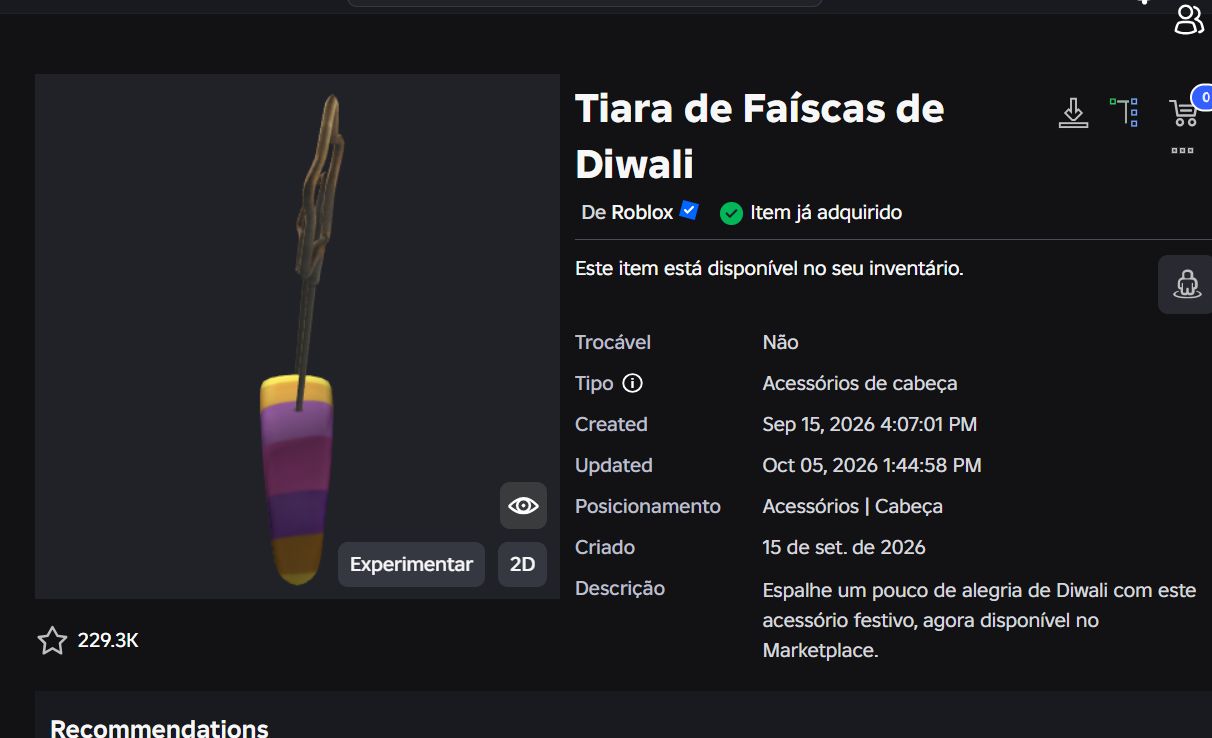Open the hierarchy tree icon near the cart
The height and width of the screenshot is (738, 1212).
coord(1125,112)
